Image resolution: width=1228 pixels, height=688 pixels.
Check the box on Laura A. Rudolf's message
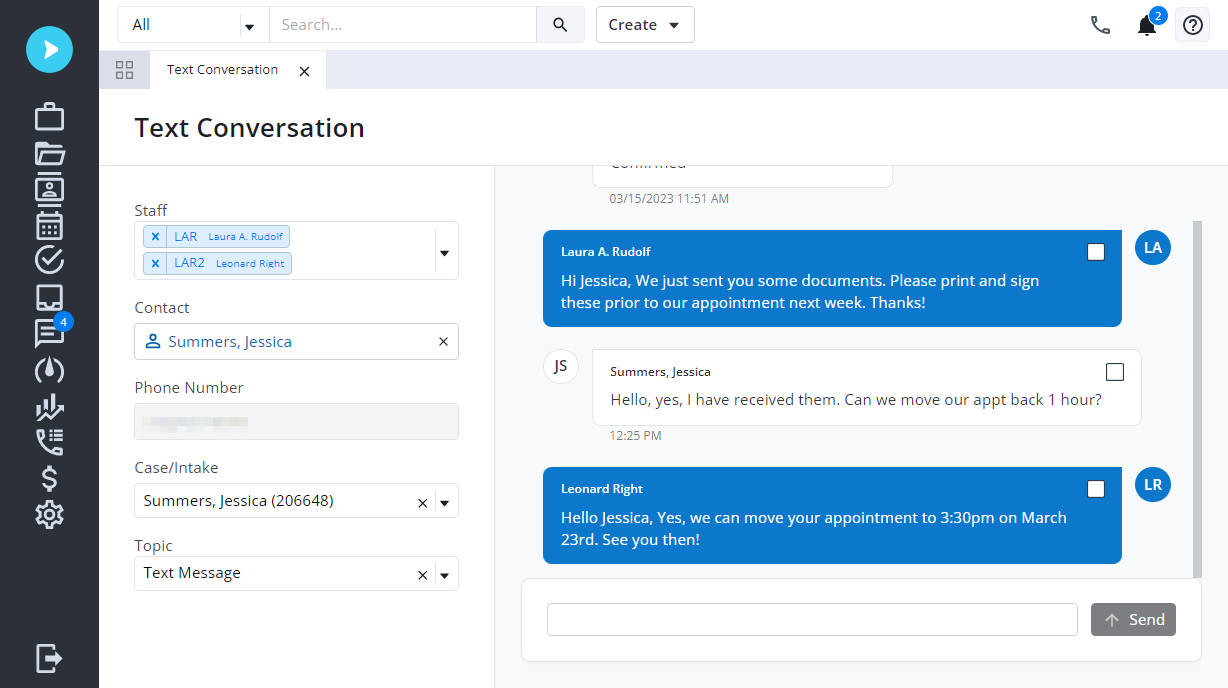(x=1096, y=252)
